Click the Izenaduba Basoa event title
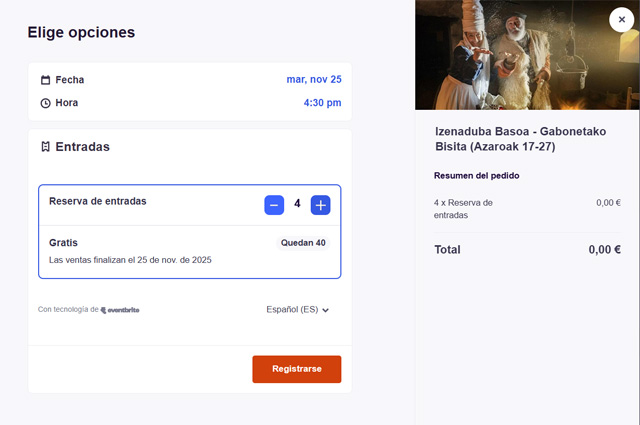This screenshot has height=425, width=640. click(509, 139)
